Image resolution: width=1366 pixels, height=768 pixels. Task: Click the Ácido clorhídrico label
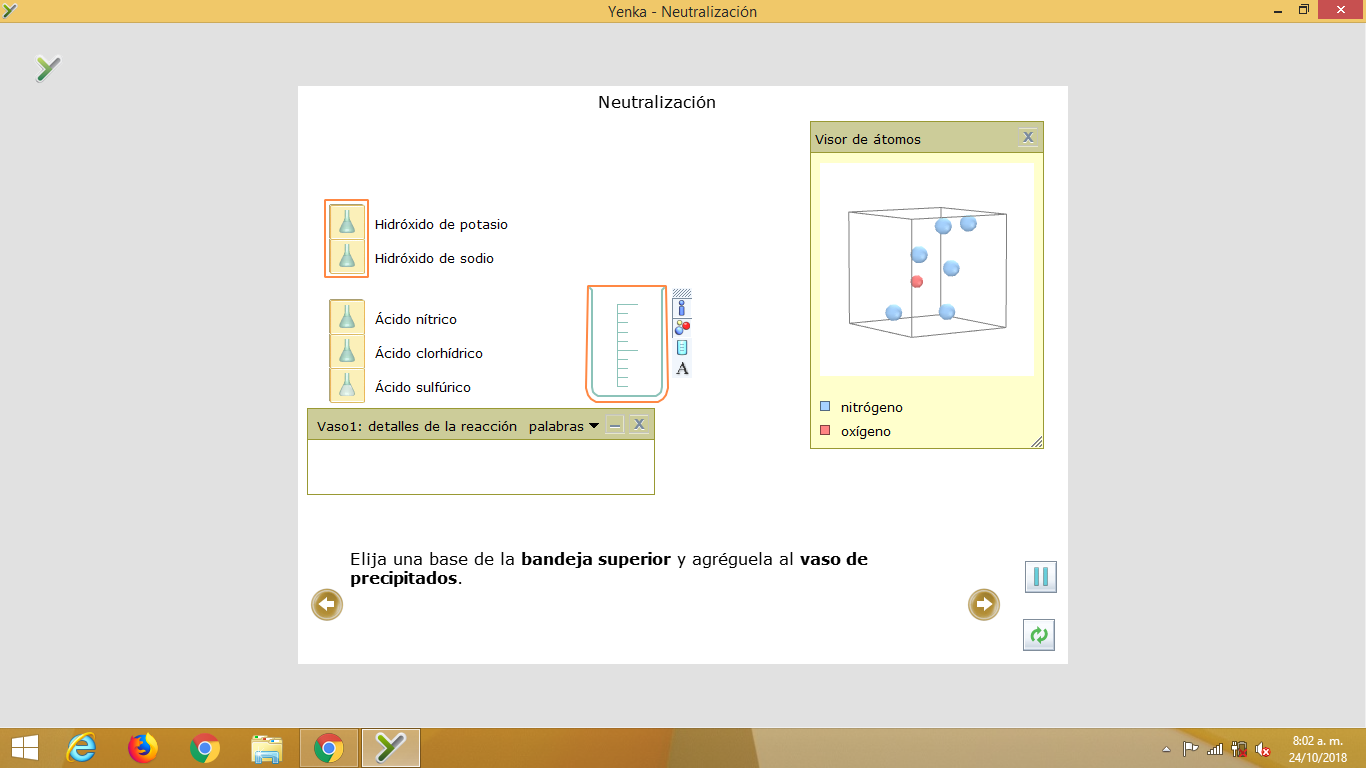click(x=429, y=353)
